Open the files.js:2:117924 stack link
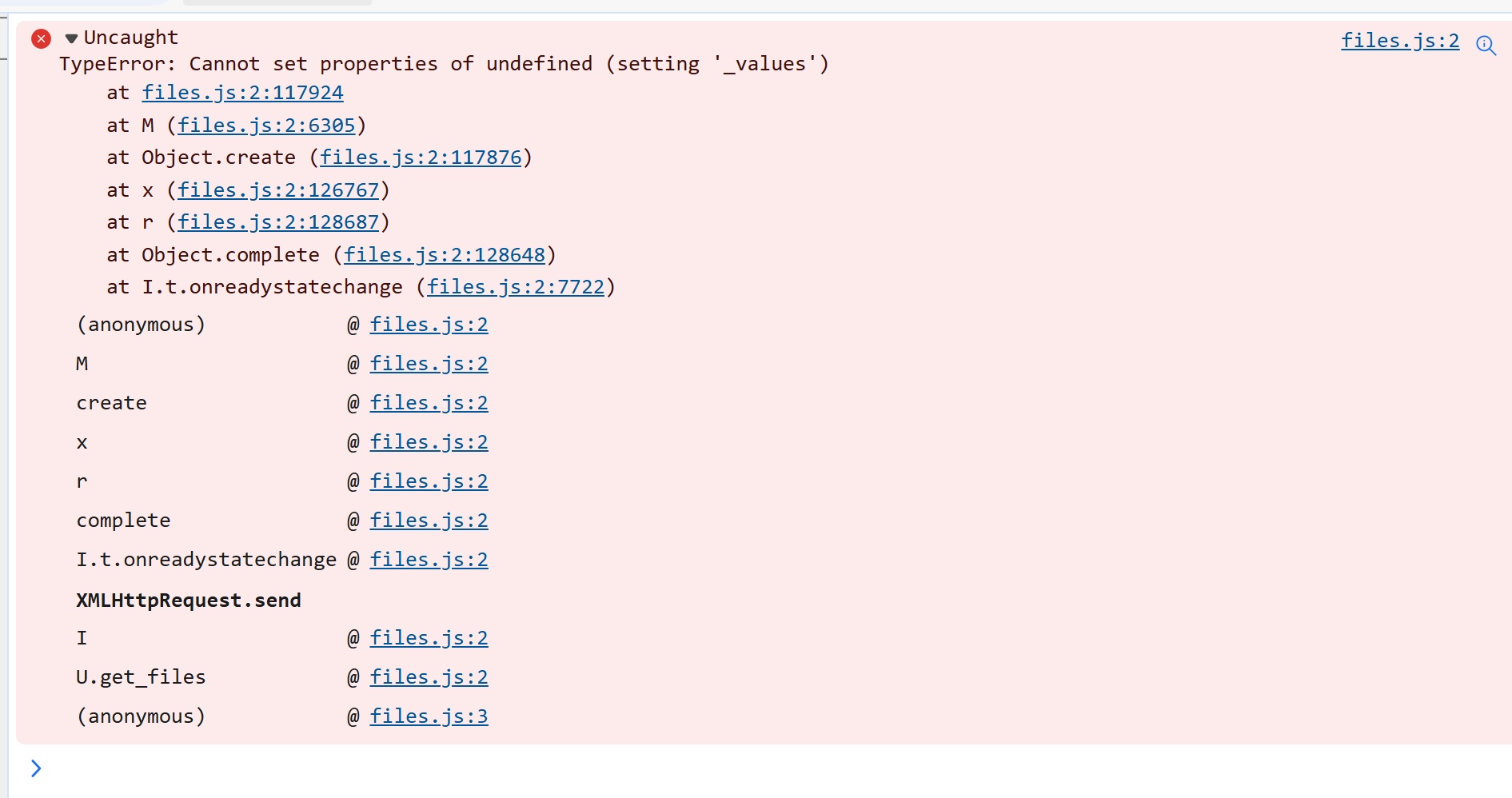 click(x=242, y=93)
